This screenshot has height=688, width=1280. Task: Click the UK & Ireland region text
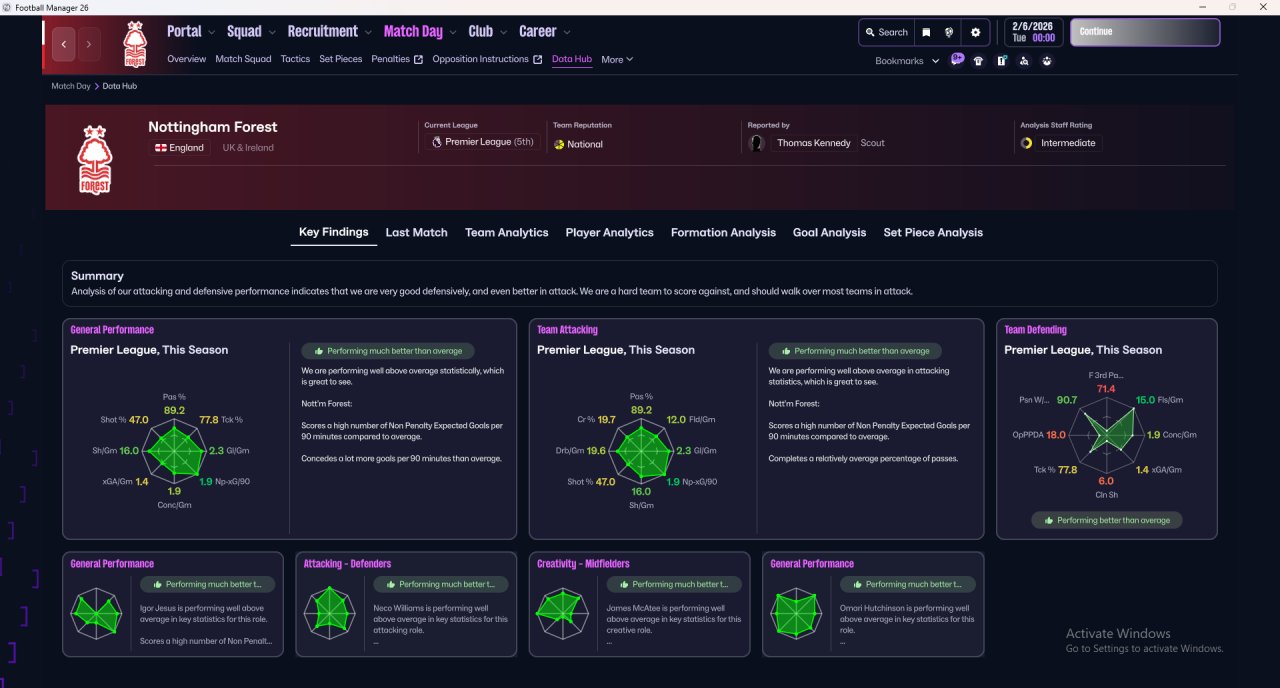point(248,148)
